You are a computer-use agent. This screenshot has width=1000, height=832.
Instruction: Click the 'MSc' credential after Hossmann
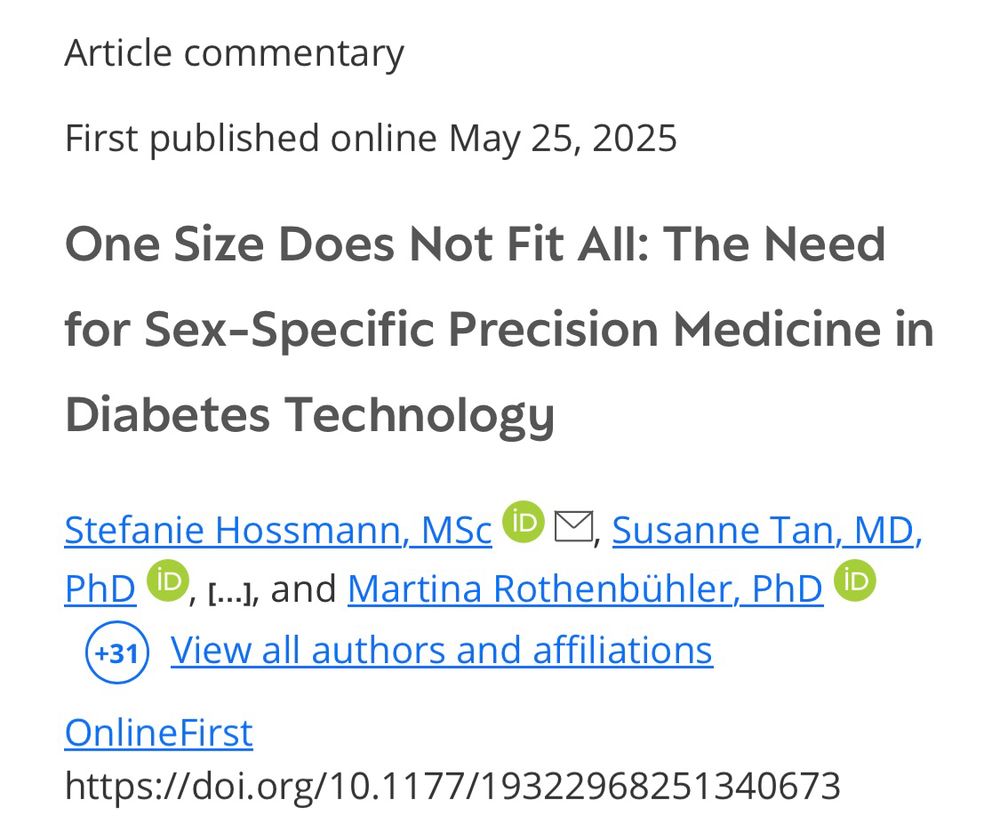click(456, 530)
